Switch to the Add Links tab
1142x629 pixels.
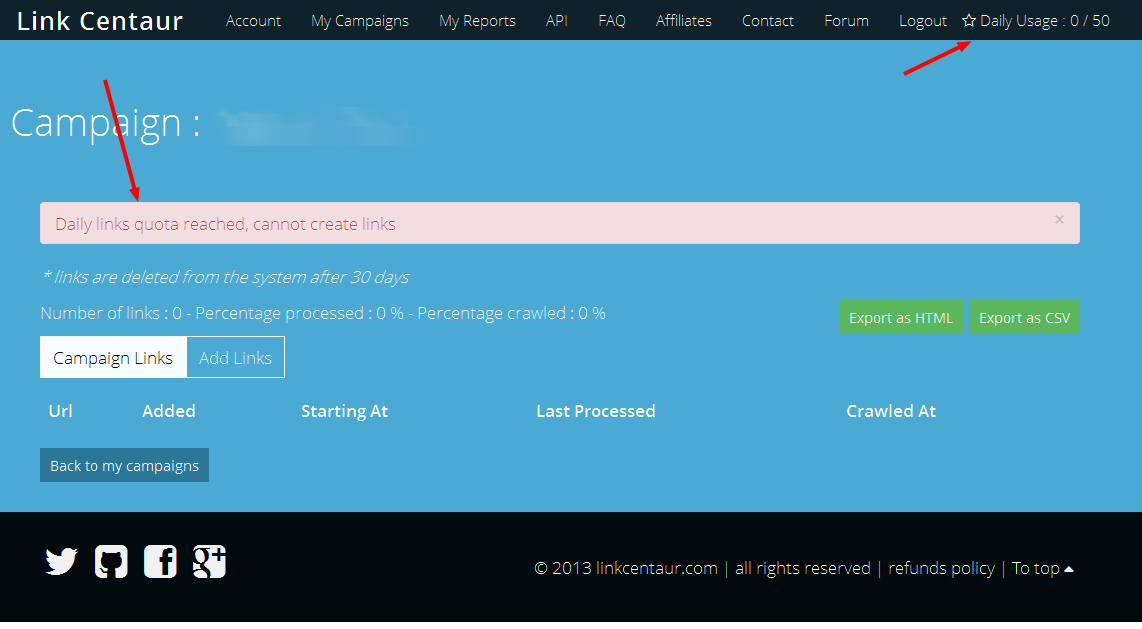(235, 357)
